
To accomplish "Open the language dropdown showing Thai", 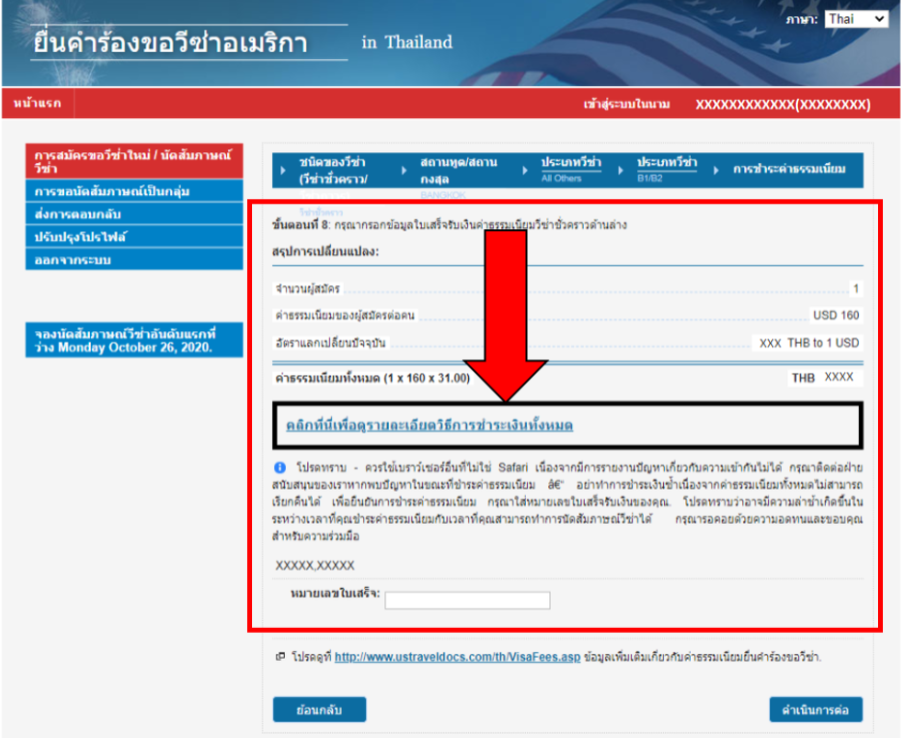I will [x=856, y=19].
